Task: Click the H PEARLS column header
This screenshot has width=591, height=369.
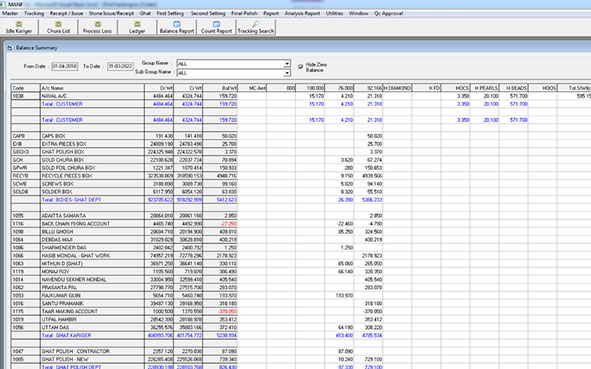Action: [485, 88]
